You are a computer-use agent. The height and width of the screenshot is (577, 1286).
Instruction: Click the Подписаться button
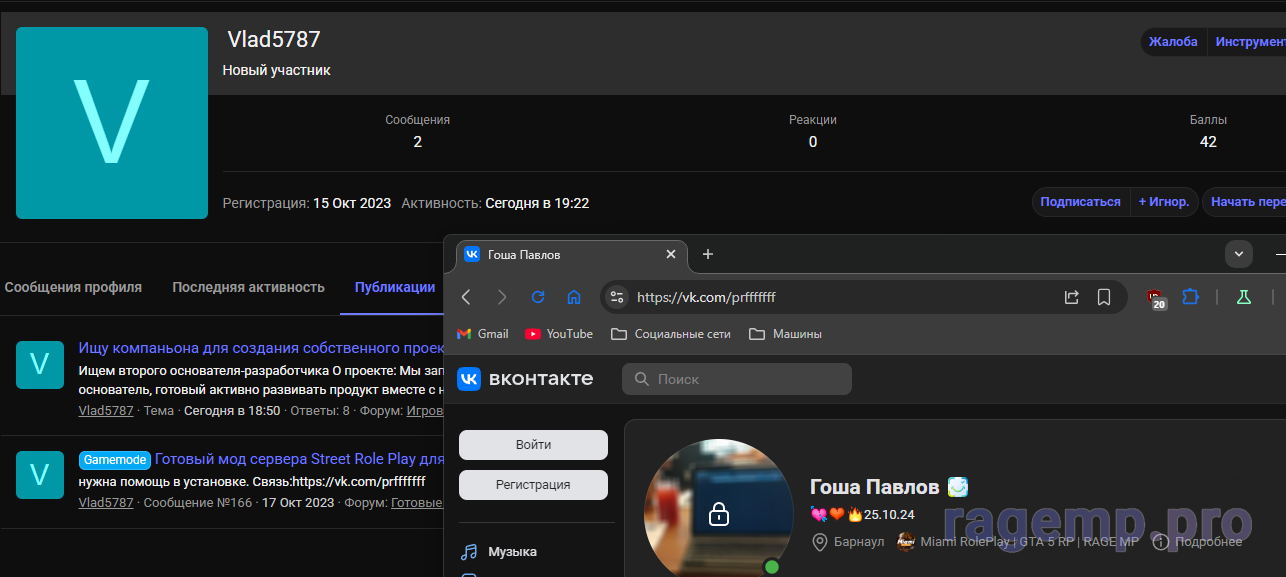[x=1080, y=202]
